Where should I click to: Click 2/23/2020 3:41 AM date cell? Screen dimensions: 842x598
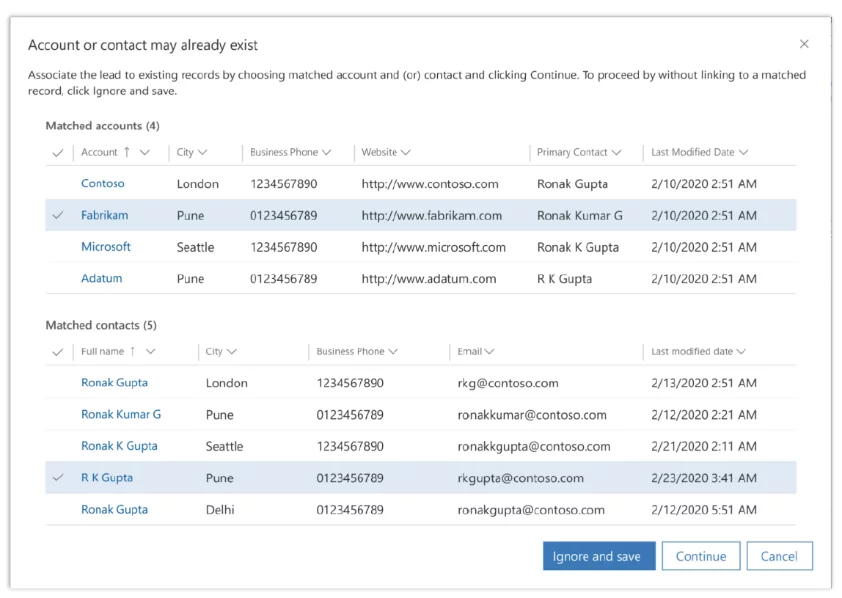tap(704, 478)
